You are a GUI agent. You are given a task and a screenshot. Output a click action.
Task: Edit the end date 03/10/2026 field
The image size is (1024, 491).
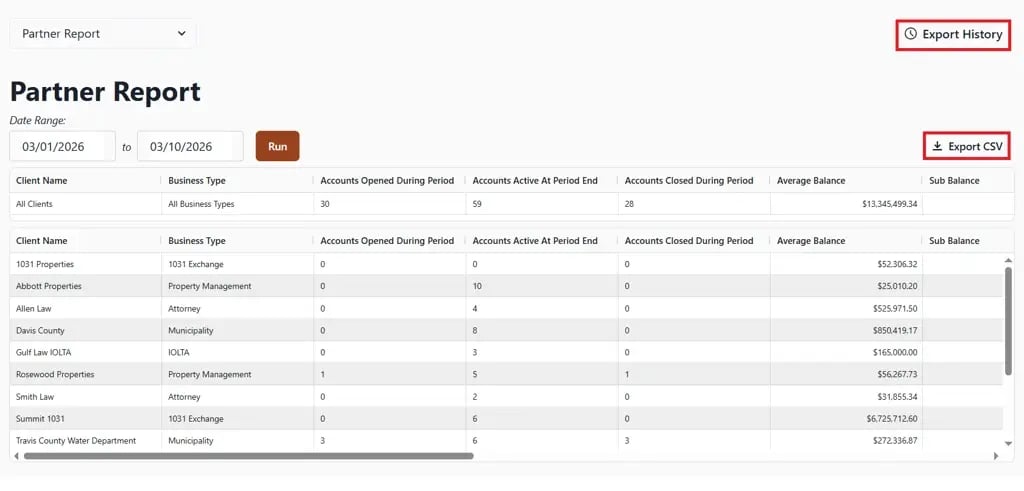pyautogui.click(x=190, y=146)
